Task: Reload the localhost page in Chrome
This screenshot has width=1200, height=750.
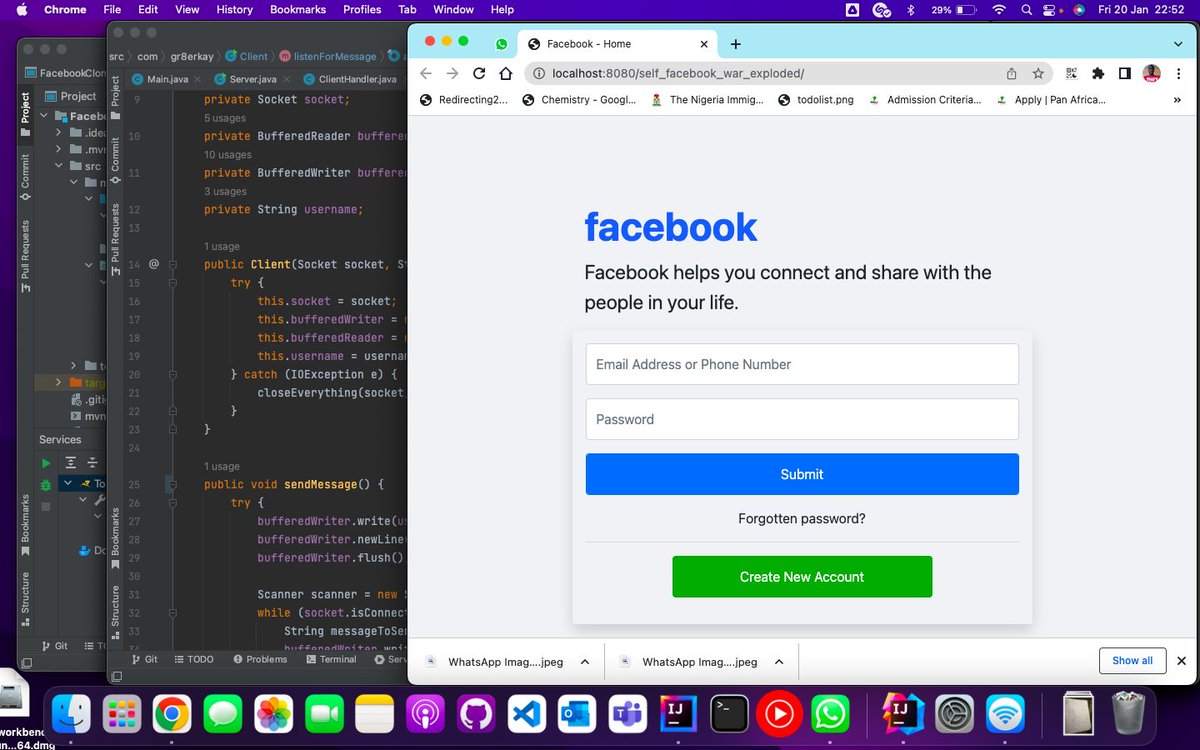Action: coord(479,73)
